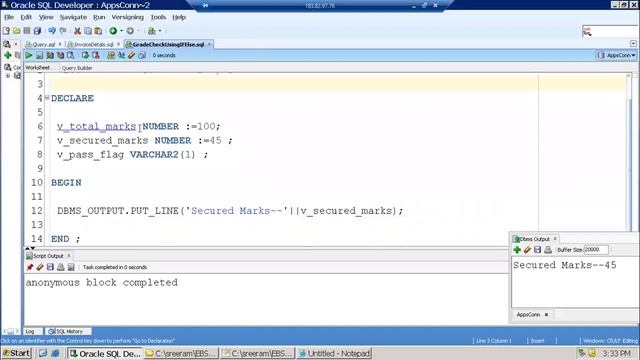640x360 pixels.
Task: Click the Buffer Size input field
Action: (x=596, y=250)
